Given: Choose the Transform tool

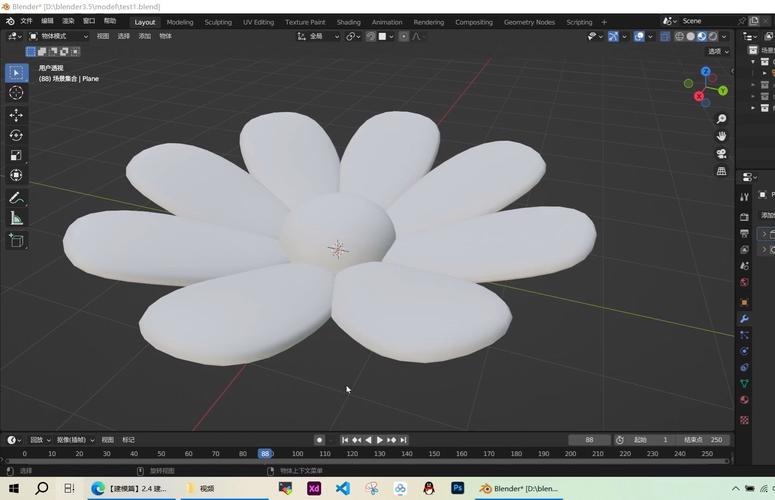Looking at the screenshot, I should coord(16,175).
